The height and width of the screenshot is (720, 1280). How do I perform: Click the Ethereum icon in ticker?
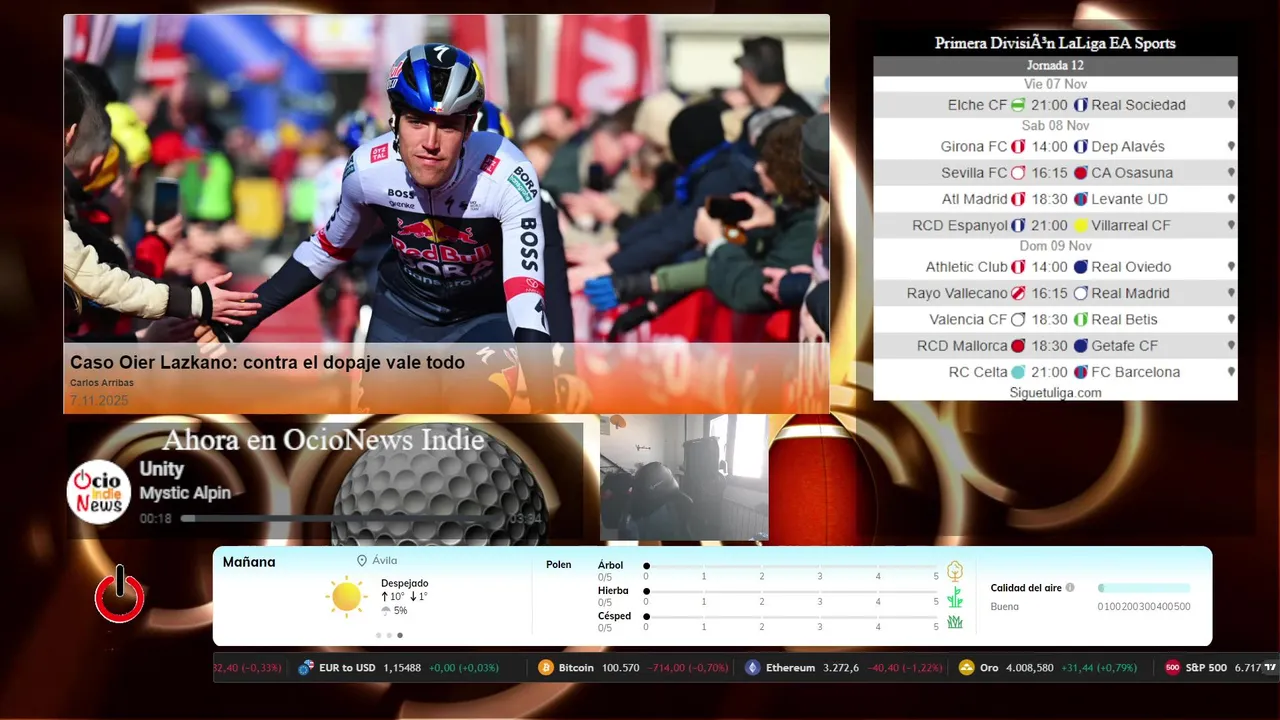[x=752, y=668]
